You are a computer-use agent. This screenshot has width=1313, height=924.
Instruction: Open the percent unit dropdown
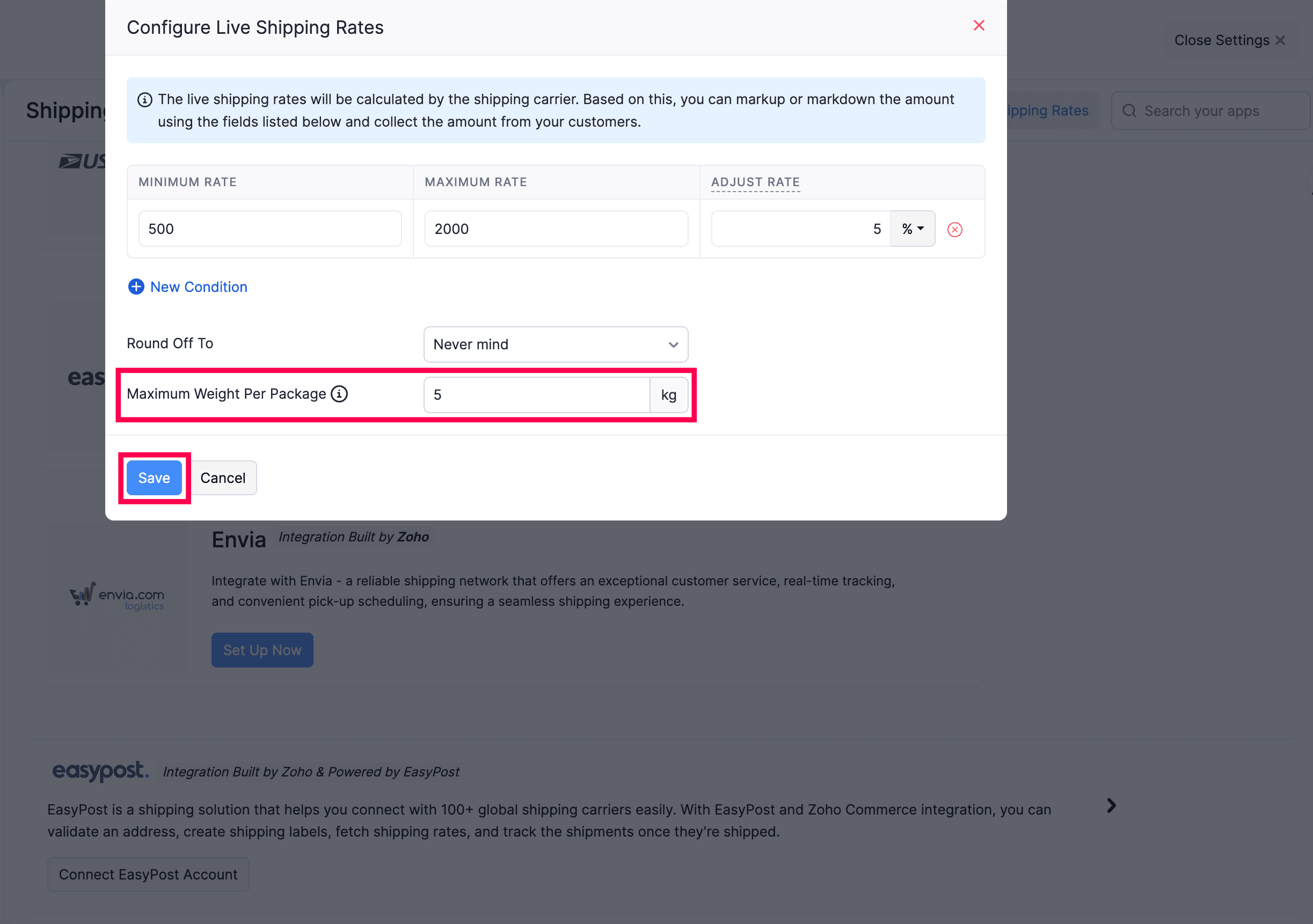click(x=912, y=229)
